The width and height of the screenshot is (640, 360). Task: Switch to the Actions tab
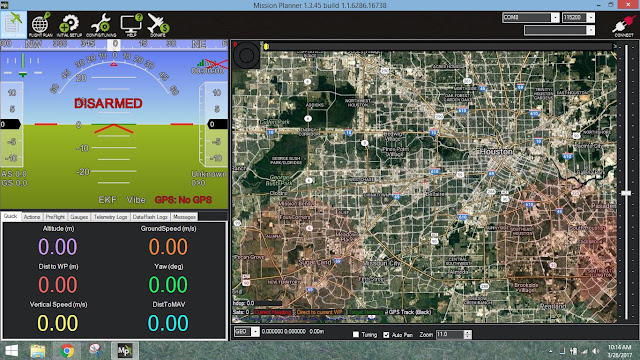(x=32, y=217)
